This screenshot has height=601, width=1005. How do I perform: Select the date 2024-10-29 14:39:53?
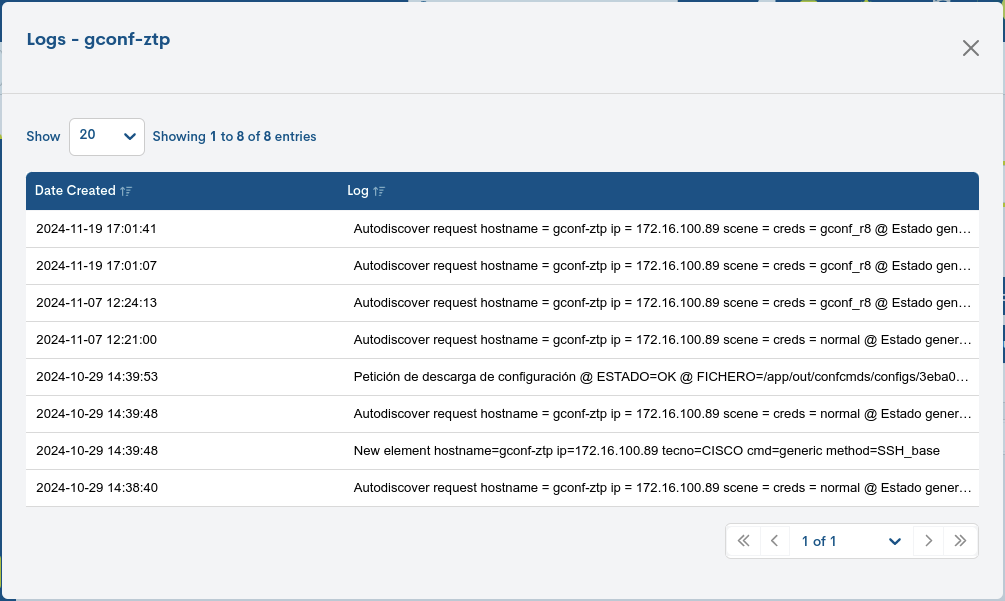tap(97, 377)
